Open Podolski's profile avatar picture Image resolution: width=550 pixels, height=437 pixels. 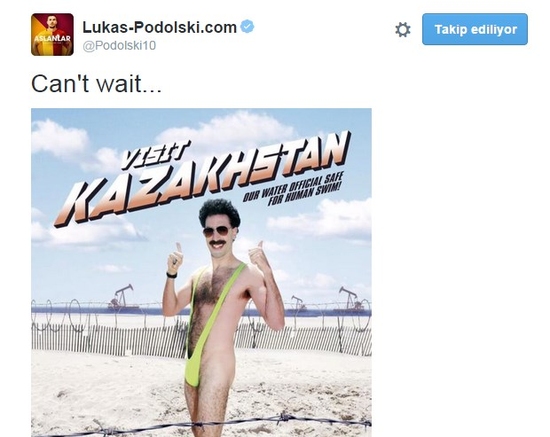click(x=52, y=34)
